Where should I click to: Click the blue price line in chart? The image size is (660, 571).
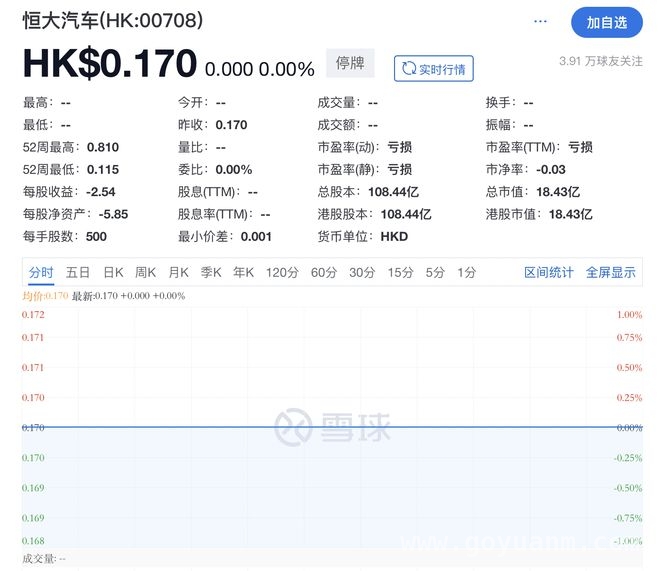[x=332, y=427]
